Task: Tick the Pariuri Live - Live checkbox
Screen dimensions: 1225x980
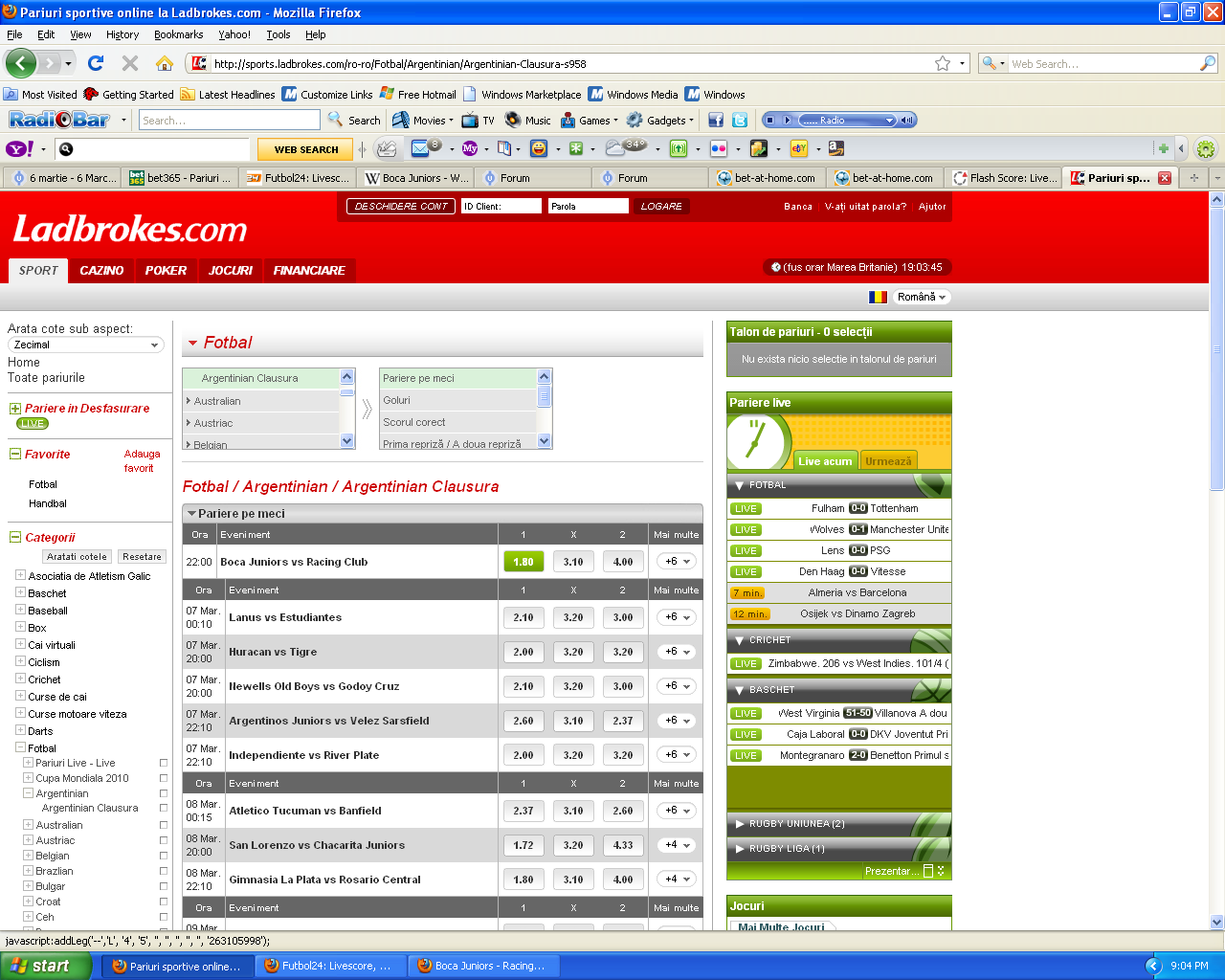Action: pyautogui.click(x=164, y=763)
